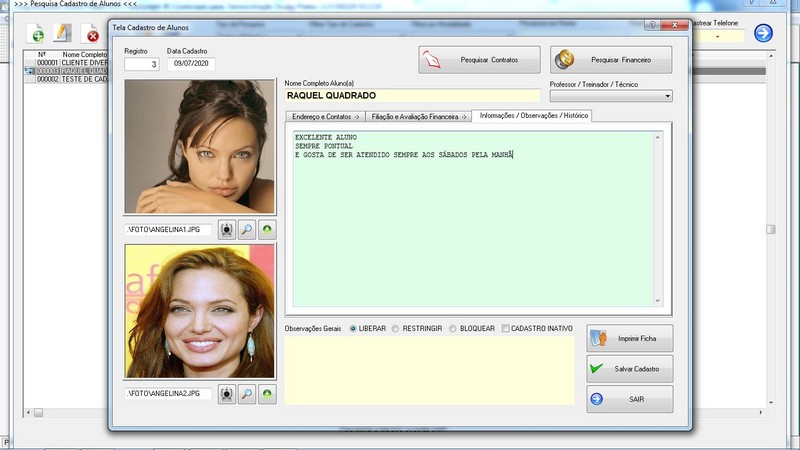Image resolution: width=800 pixels, height=450 pixels.
Task: Click in the green history notes text area
Action: click(473, 219)
